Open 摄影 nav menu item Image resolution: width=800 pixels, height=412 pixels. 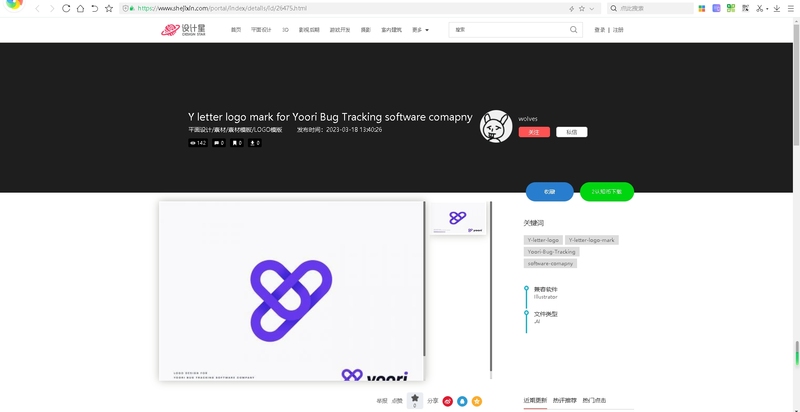point(366,30)
